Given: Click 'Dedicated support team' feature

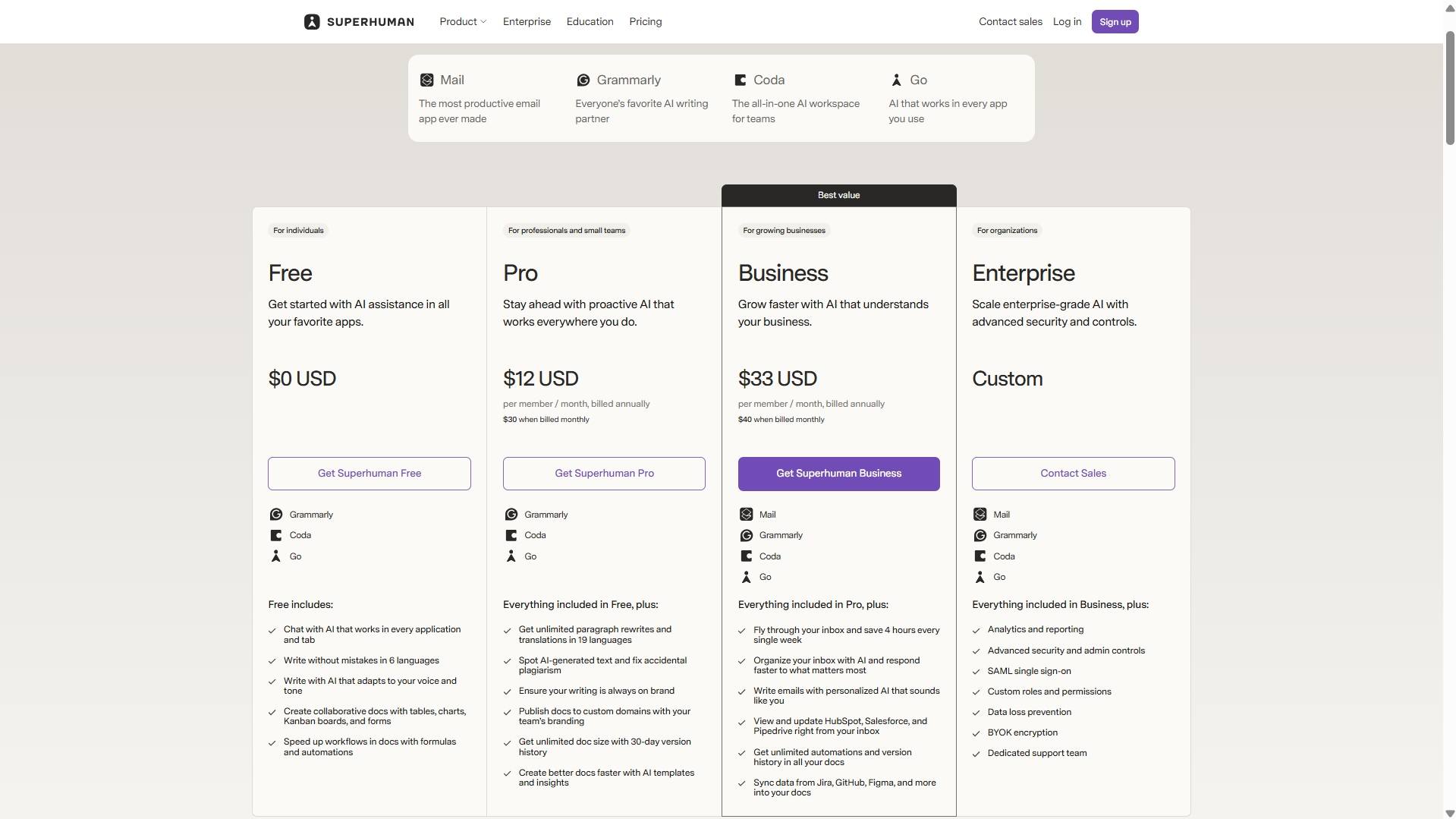Looking at the screenshot, I should [x=1037, y=754].
